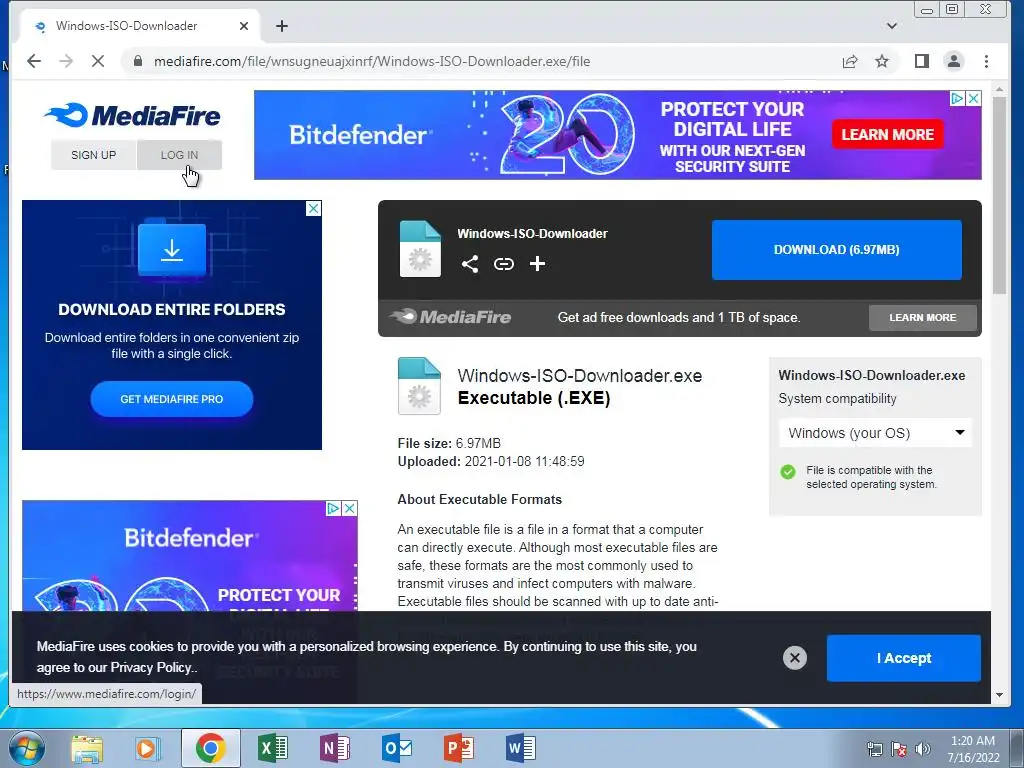
Task: Click green compatibility checkmark icon
Action: [x=788, y=472]
